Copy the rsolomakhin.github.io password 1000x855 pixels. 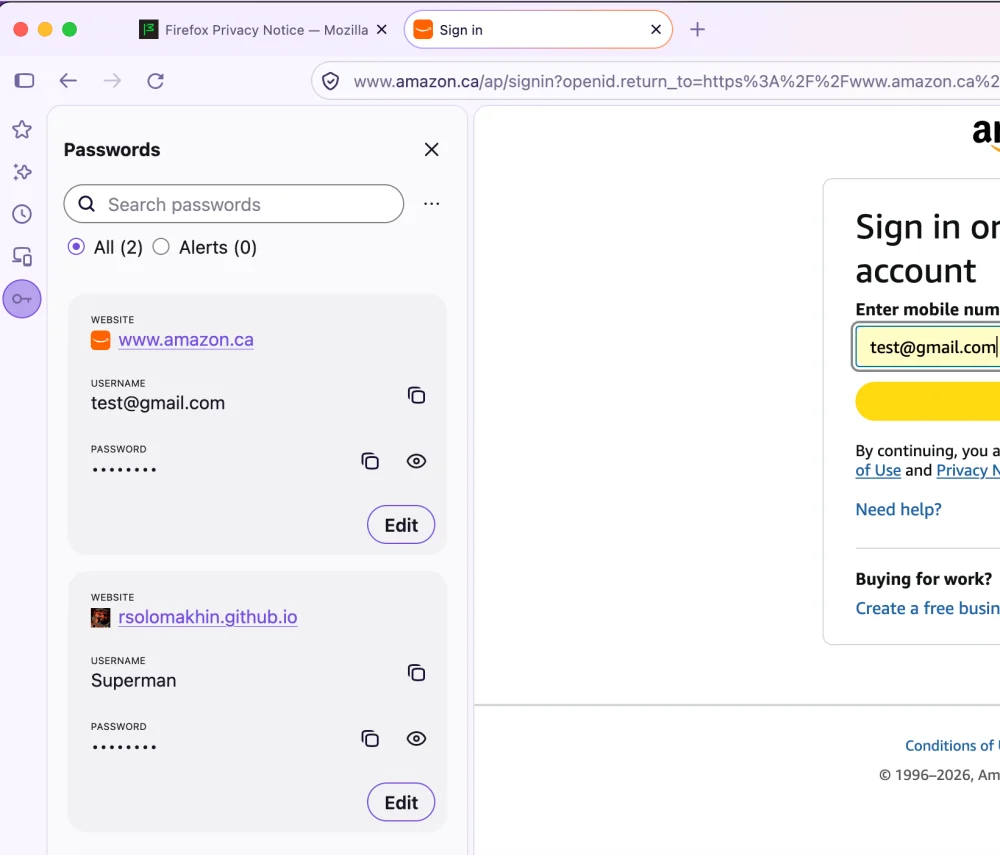pyautogui.click(x=370, y=738)
